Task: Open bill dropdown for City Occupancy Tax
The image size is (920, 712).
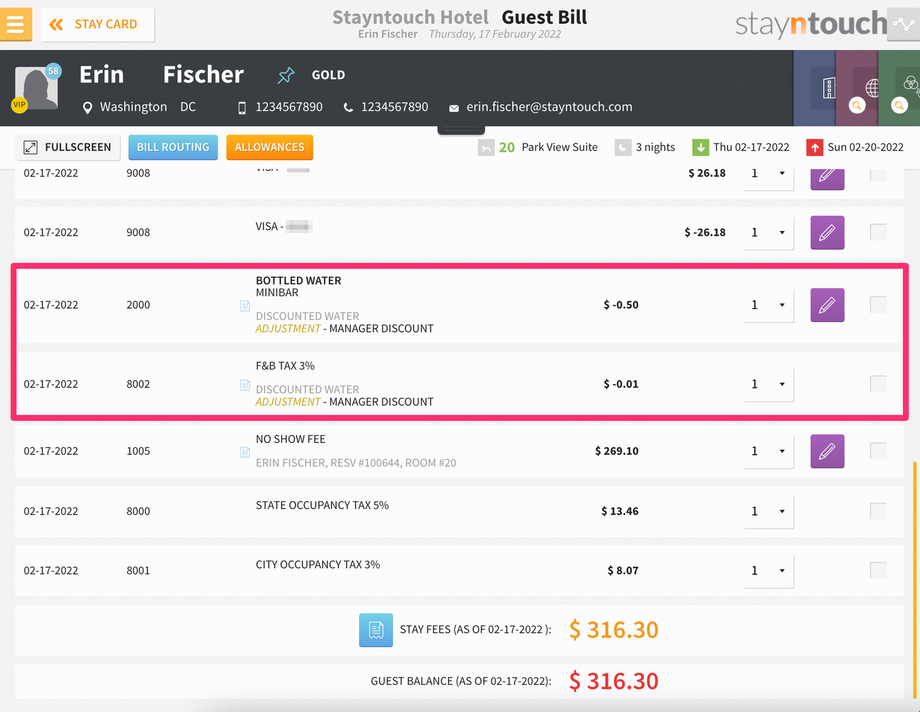Action: pyautogui.click(x=769, y=571)
